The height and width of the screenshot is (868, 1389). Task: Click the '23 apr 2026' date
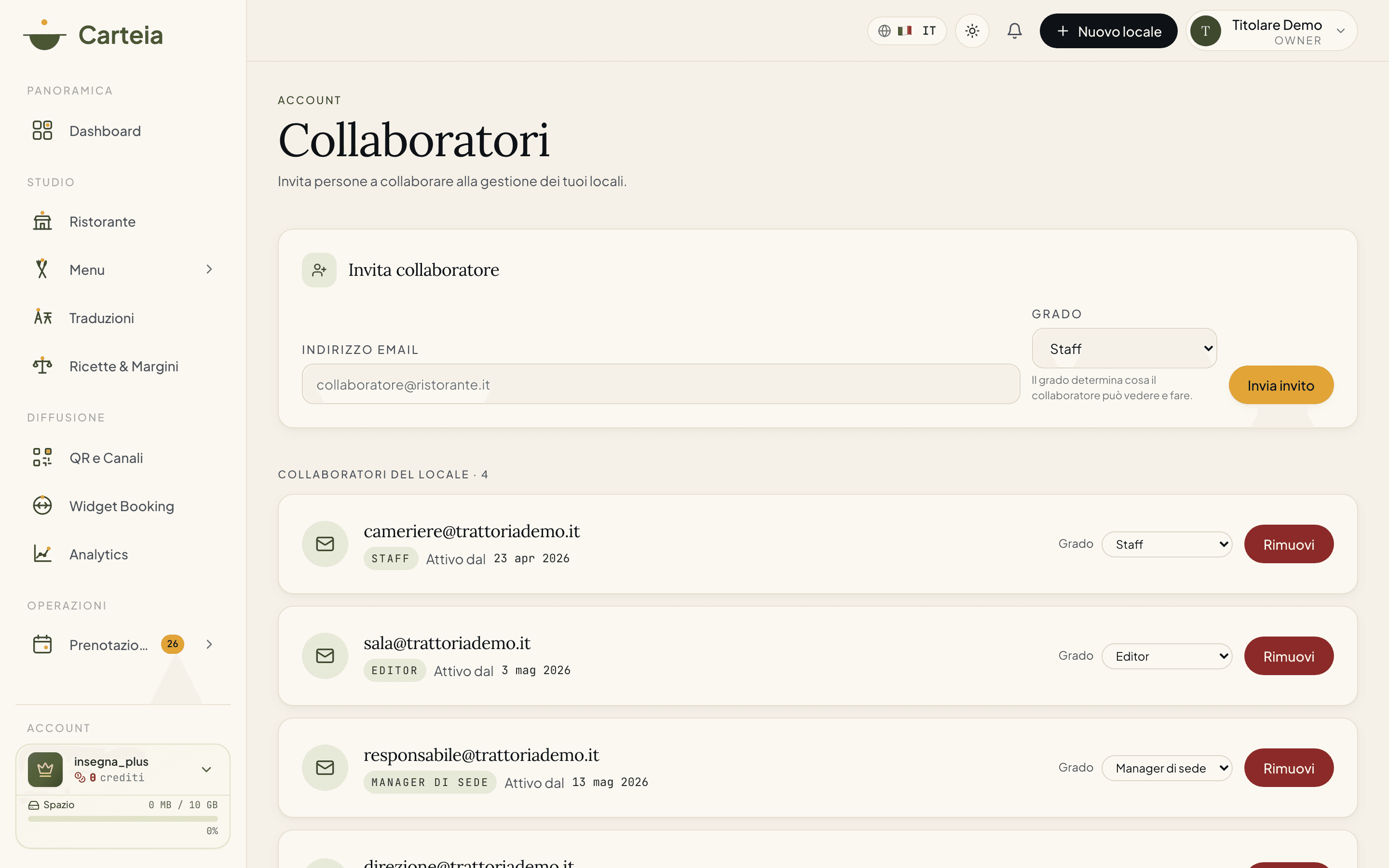pyautogui.click(x=531, y=558)
